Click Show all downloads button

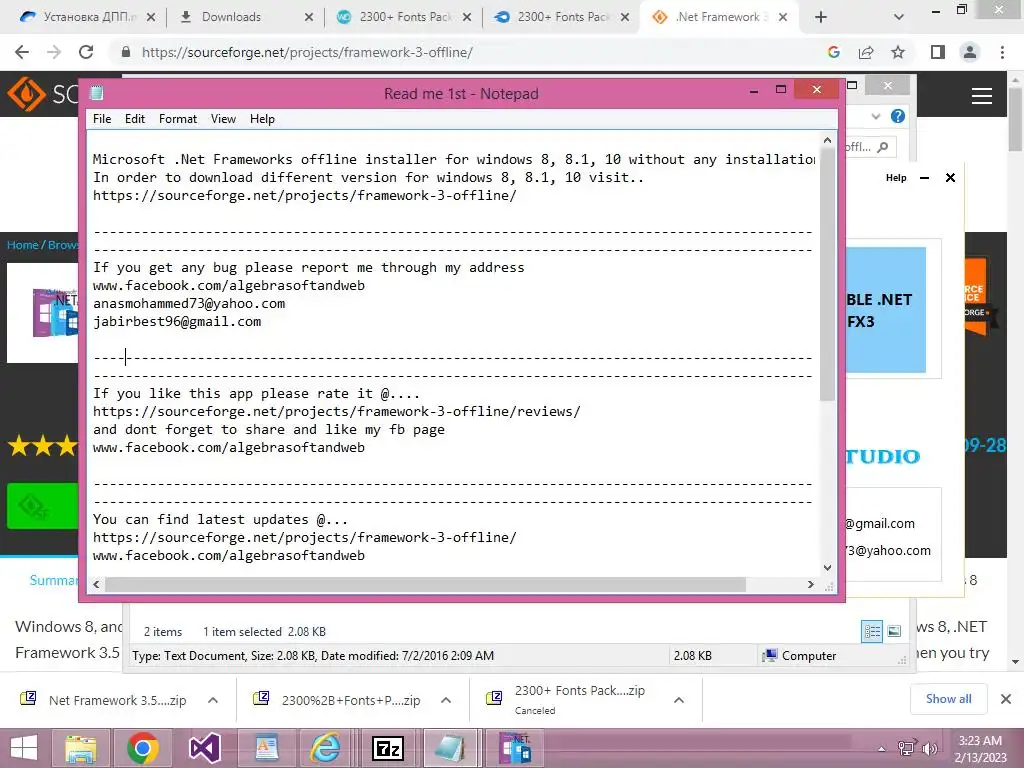point(948,699)
